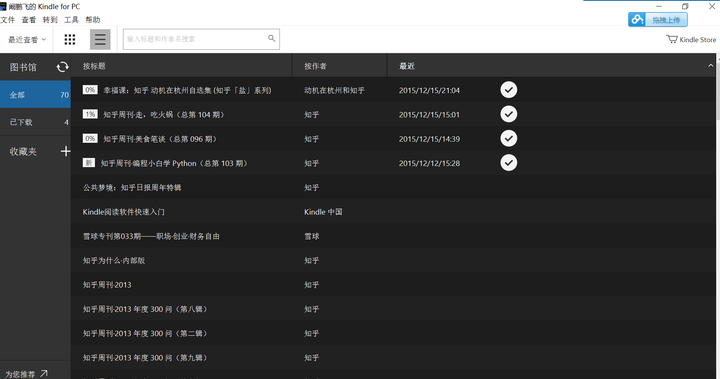Screen dimensions: 720x379
Task: Click the cloud upload button
Action: point(658,19)
